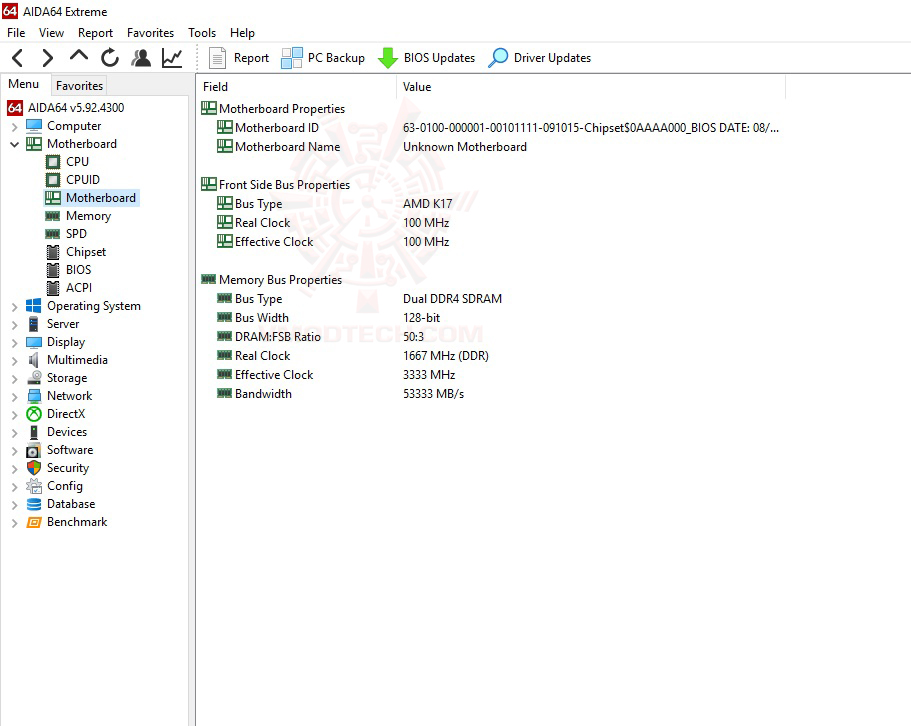Open the Tools menu

202,33
